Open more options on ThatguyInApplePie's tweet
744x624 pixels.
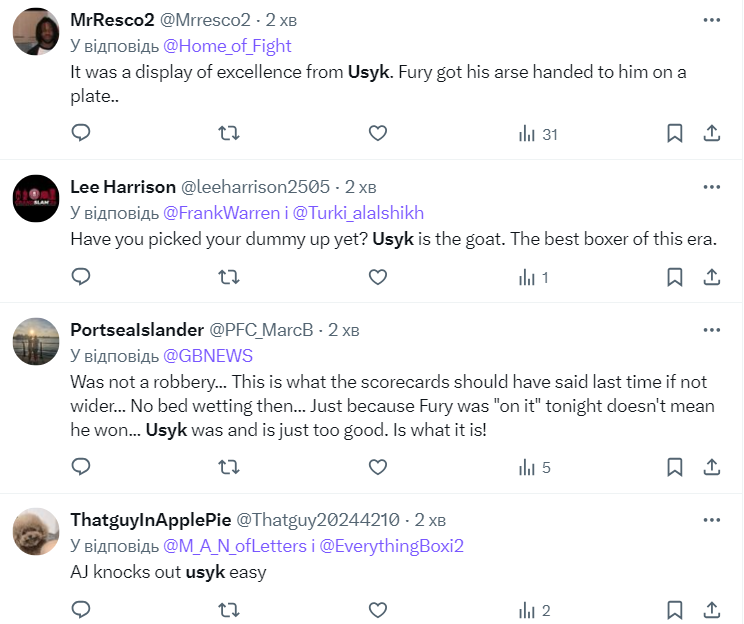point(711,519)
